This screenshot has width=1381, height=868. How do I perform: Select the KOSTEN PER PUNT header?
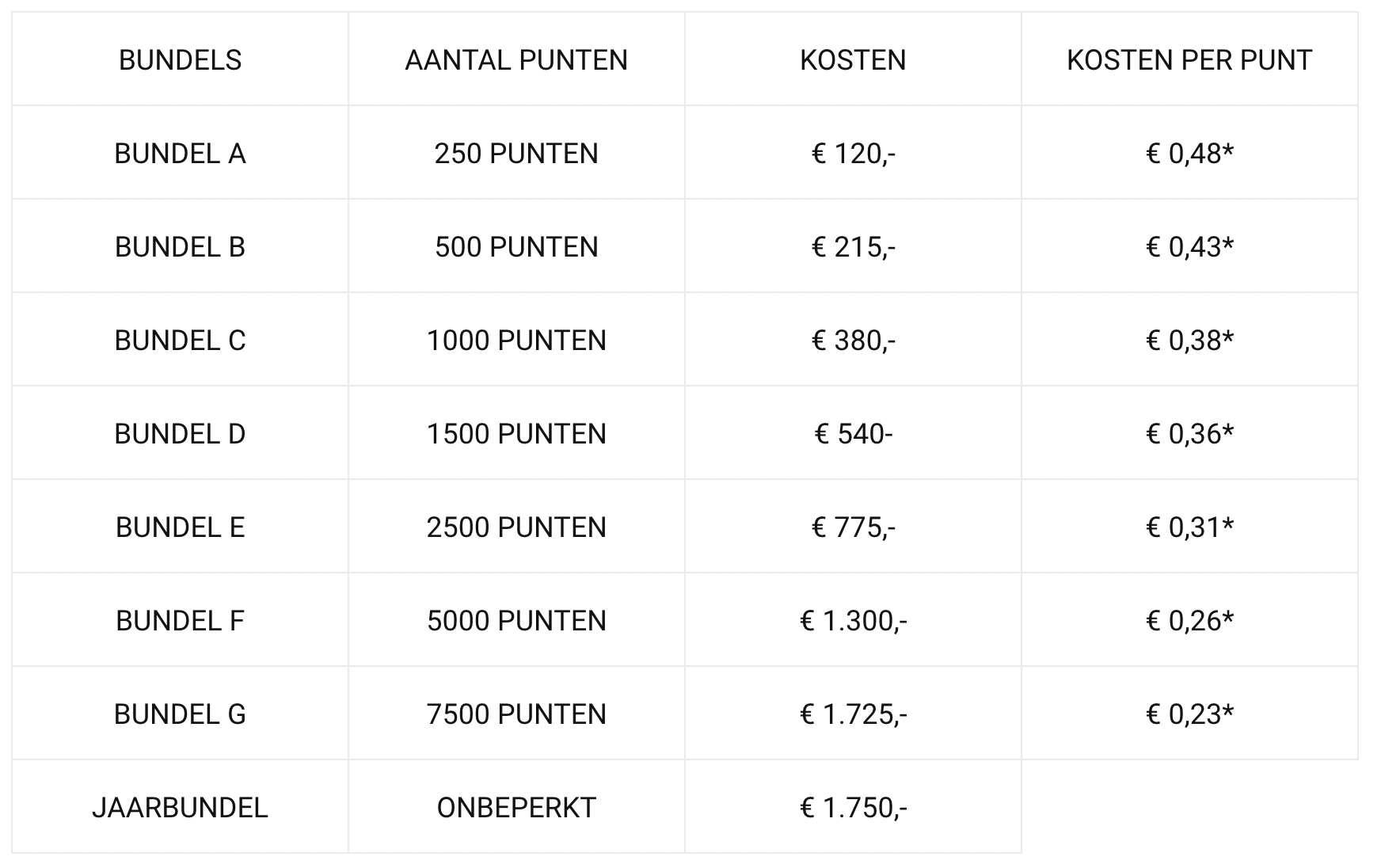pos(1189,59)
